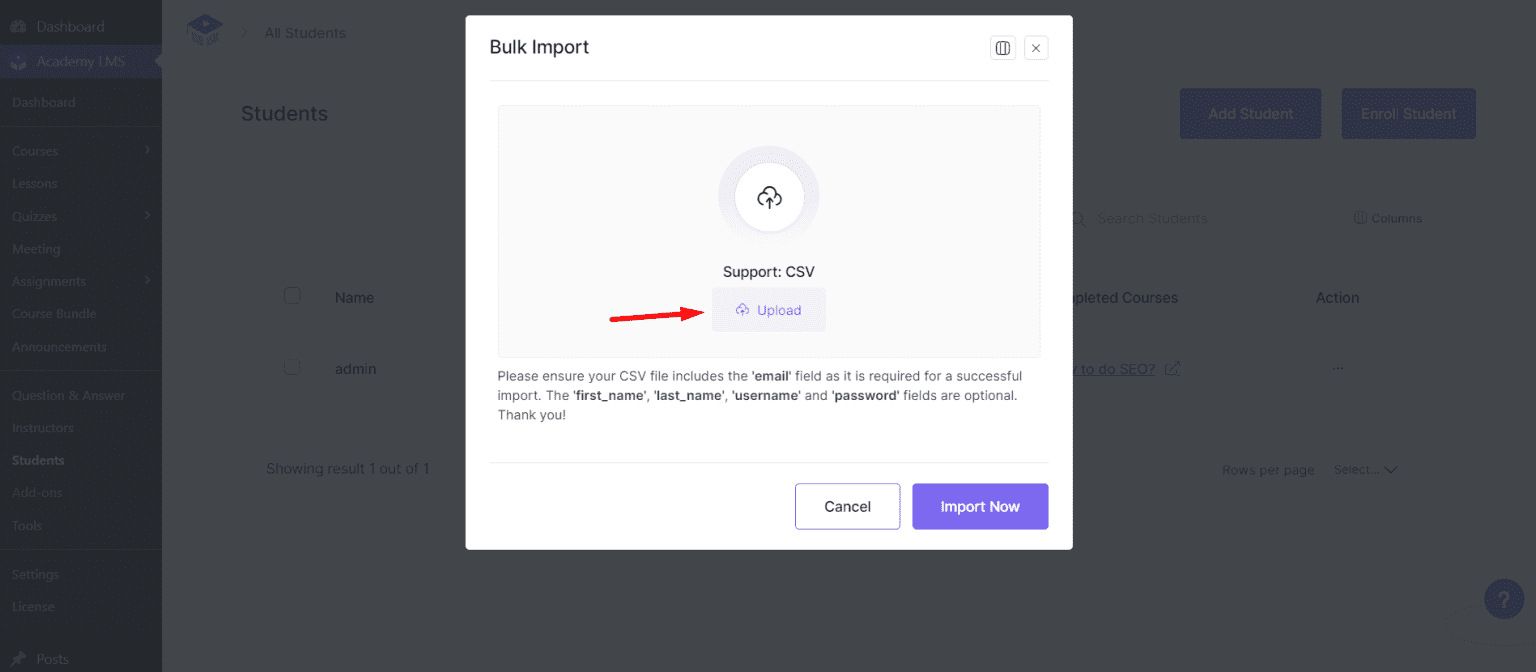The width and height of the screenshot is (1536, 672).
Task: Click the external link icon beside 'to do SEO?'
Action: pos(1171,368)
